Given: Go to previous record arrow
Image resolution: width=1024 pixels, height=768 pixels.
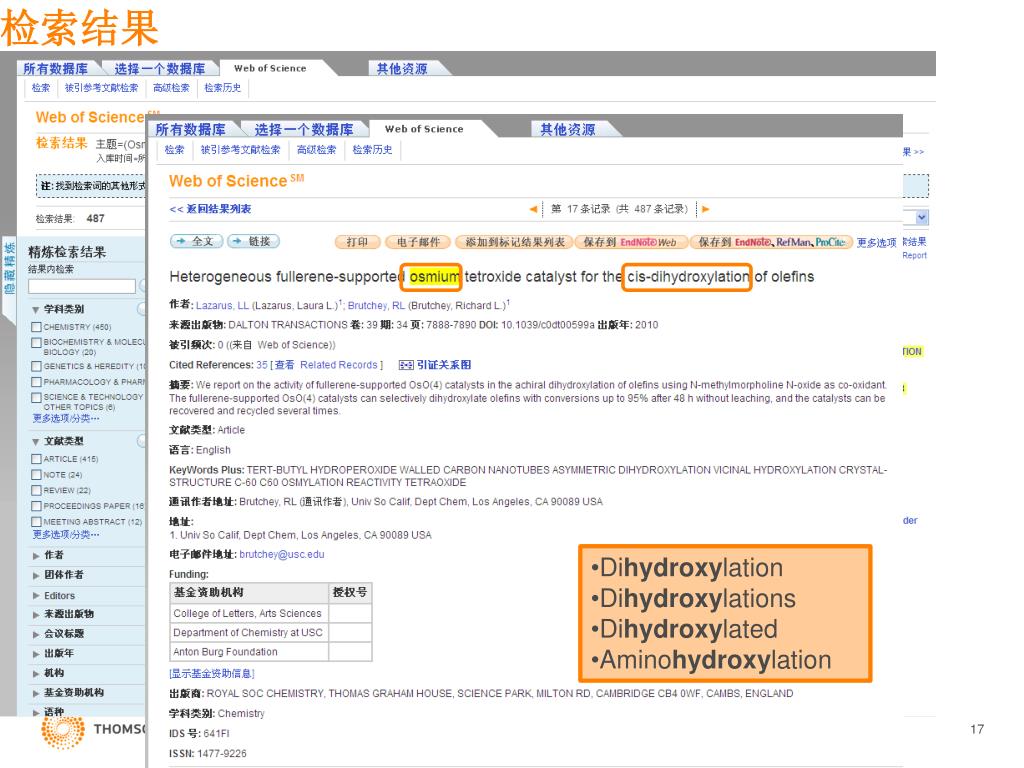Looking at the screenshot, I should 534,210.
